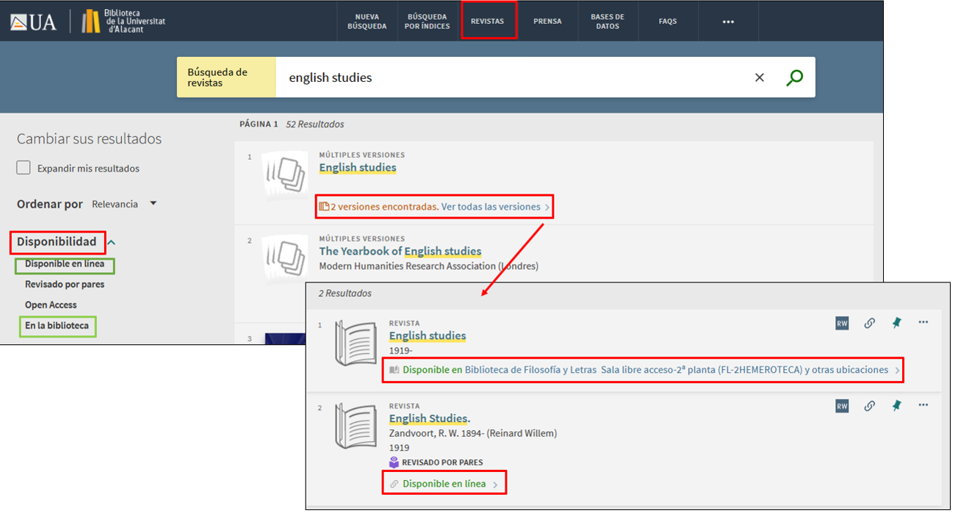Click RW export icon on first English studies result

(x=842, y=323)
